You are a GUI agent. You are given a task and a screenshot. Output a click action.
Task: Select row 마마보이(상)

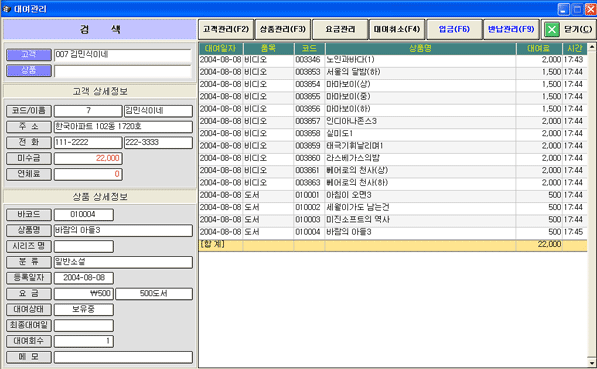(x=392, y=84)
